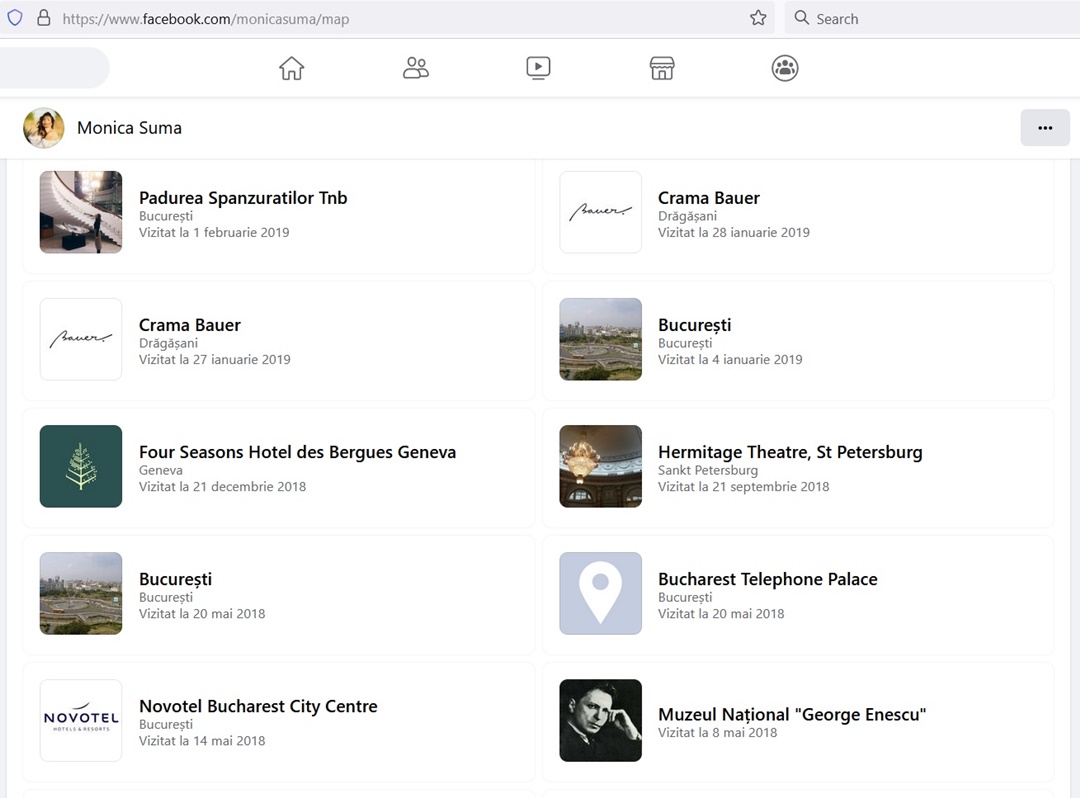The height and width of the screenshot is (798, 1080).
Task: Open the three-dot profile options menu
Action: [1045, 128]
